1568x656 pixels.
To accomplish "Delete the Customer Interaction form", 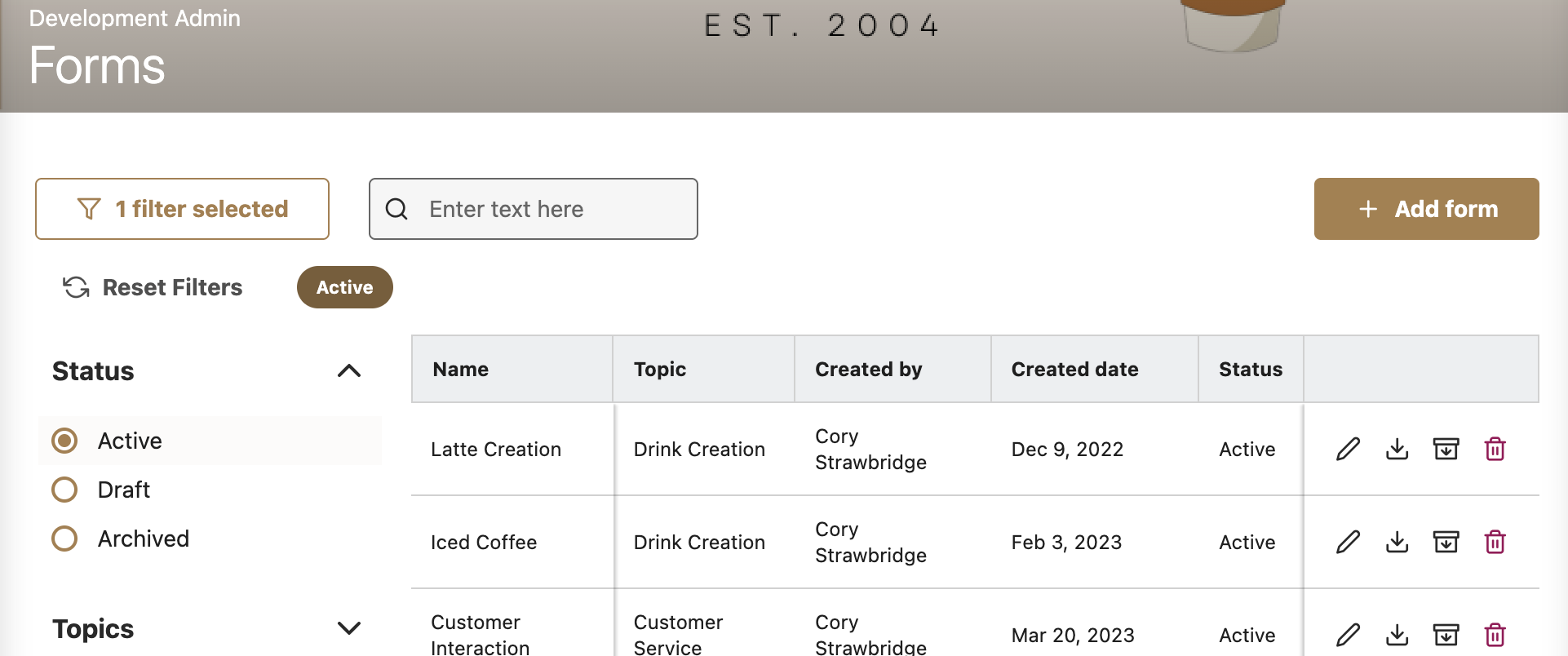I will [1495, 635].
